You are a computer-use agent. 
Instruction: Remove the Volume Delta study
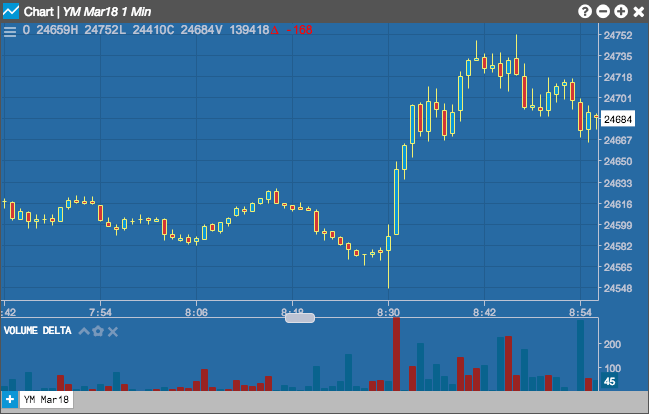coord(113,331)
